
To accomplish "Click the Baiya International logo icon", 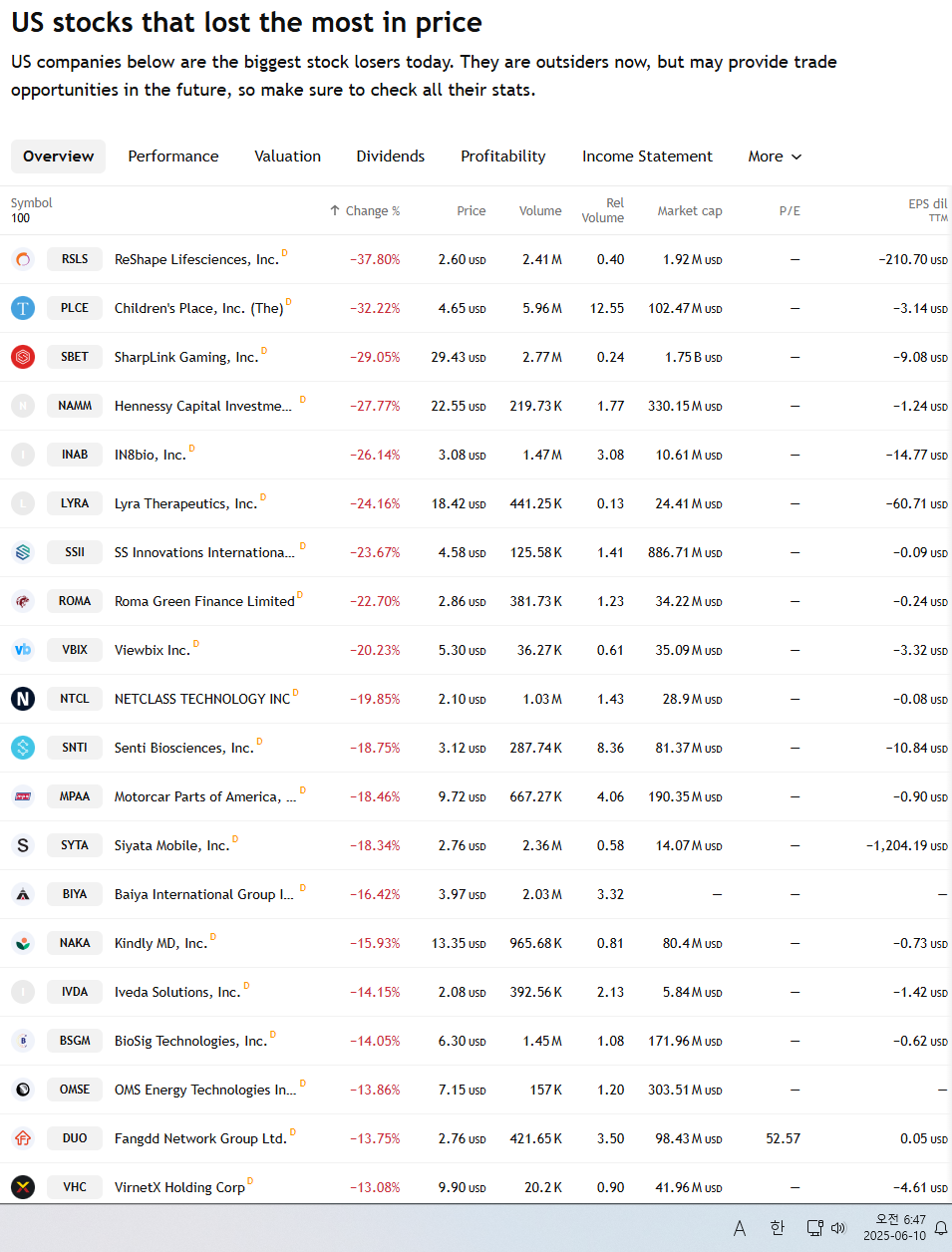I will pos(23,894).
